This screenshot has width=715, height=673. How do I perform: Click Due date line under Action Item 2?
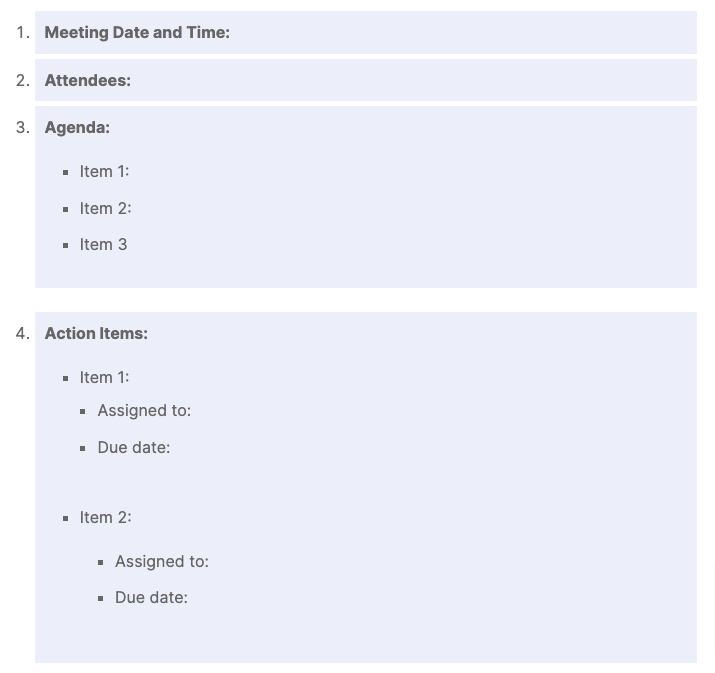pyautogui.click(x=151, y=597)
